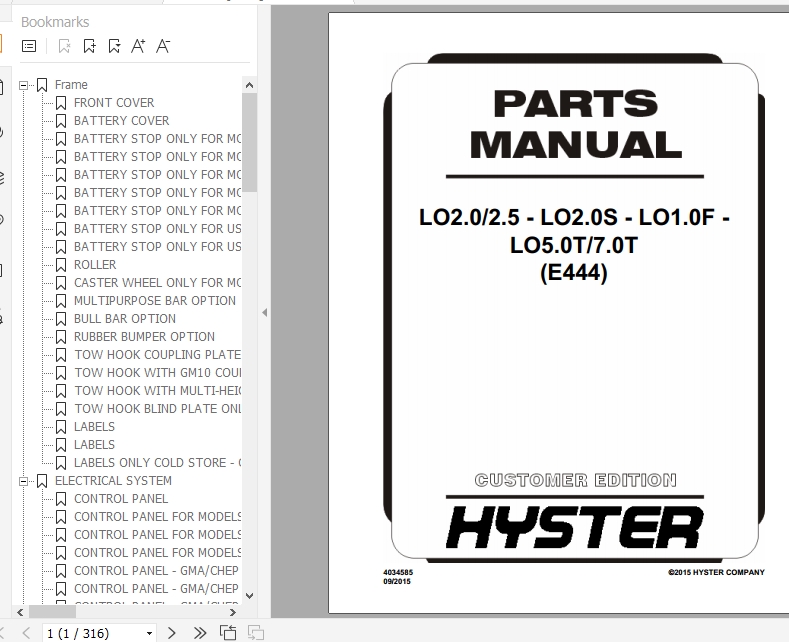Click the document number 4034585

click(x=398, y=573)
